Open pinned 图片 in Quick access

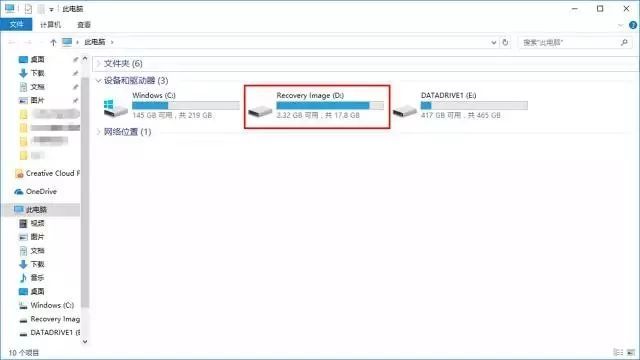point(38,100)
